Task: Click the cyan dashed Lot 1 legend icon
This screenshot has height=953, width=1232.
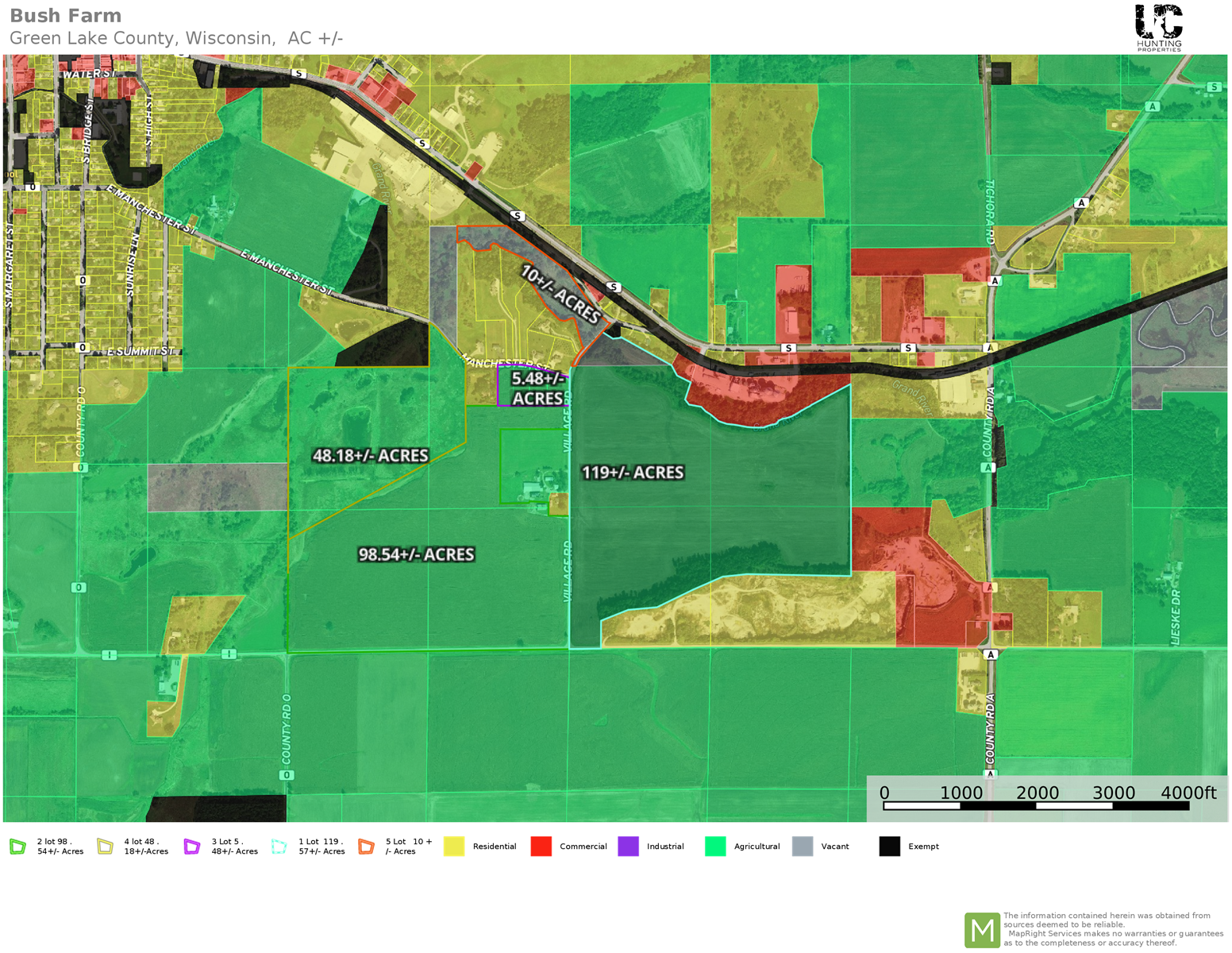Action: point(279,847)
